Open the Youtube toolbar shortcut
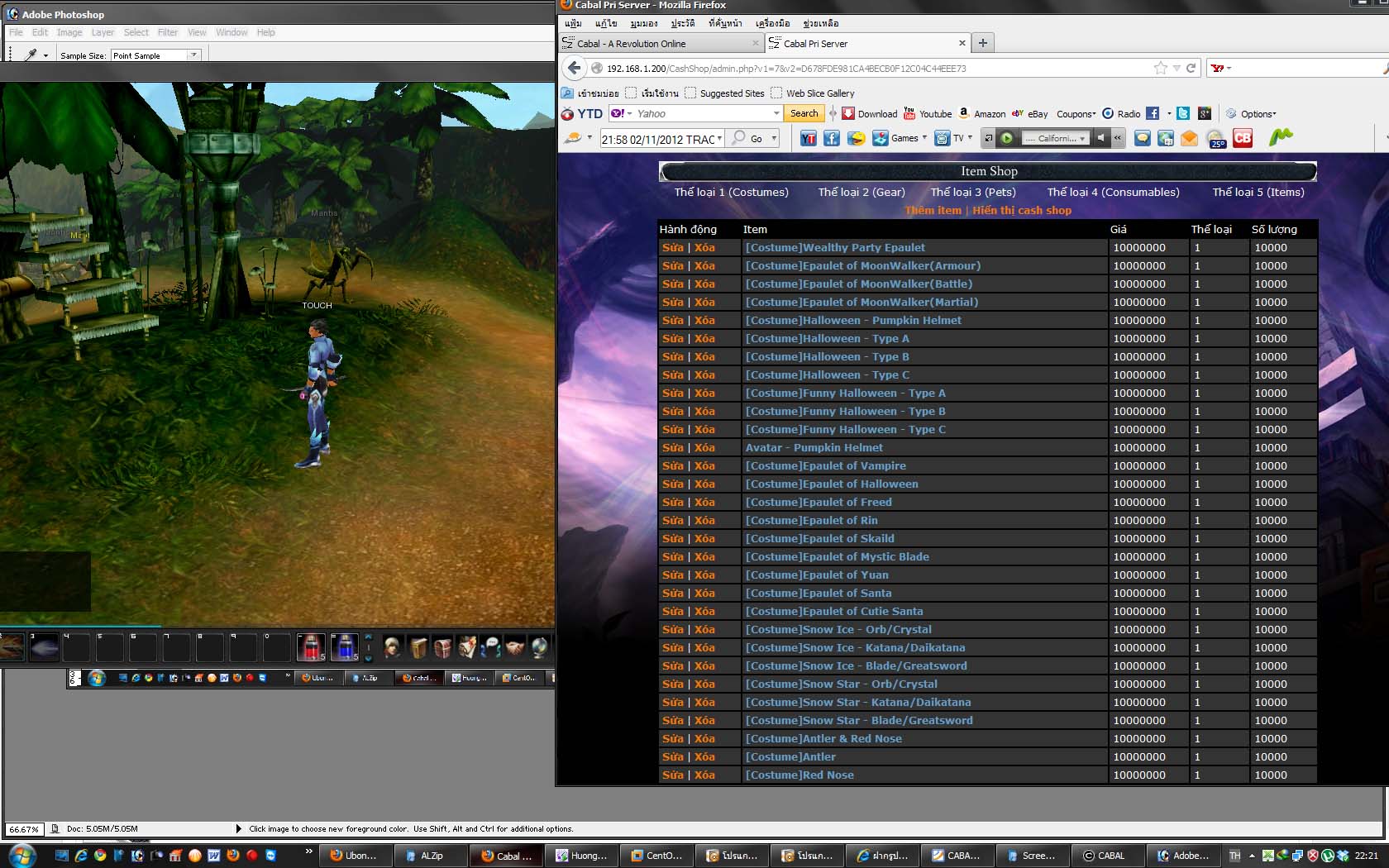This screenshot has width=1389, height=868. [x=927, y=114]
